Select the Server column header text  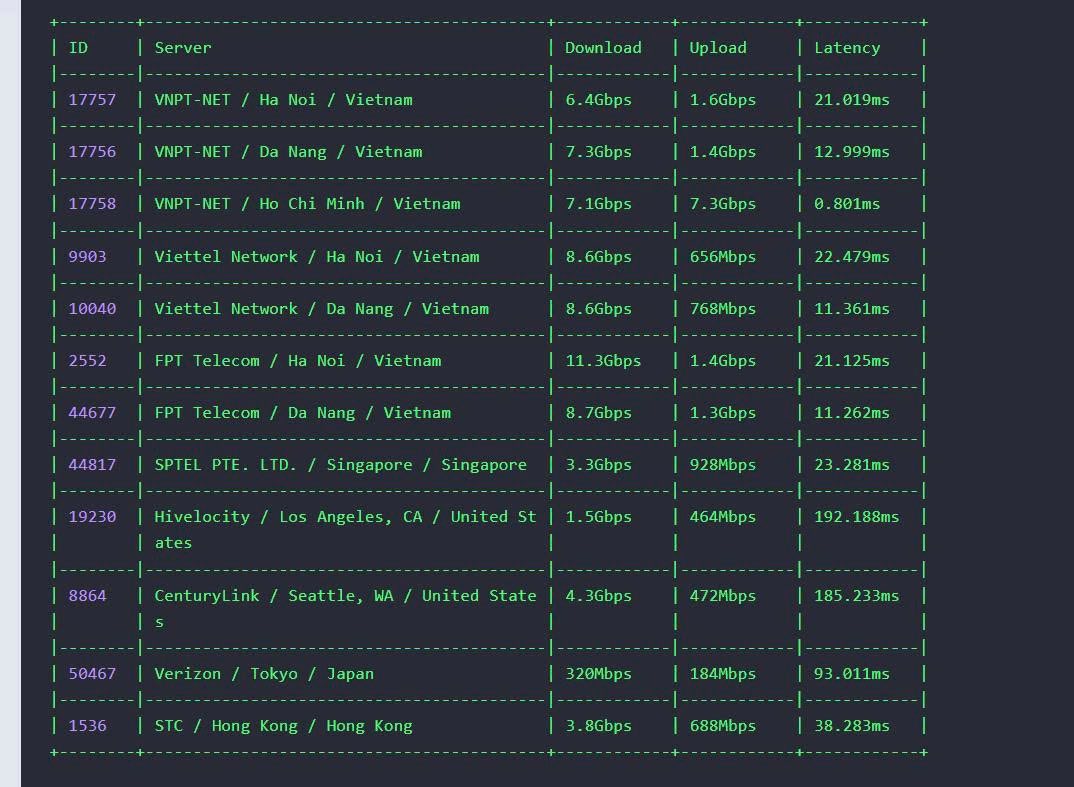tap(183, 48)
